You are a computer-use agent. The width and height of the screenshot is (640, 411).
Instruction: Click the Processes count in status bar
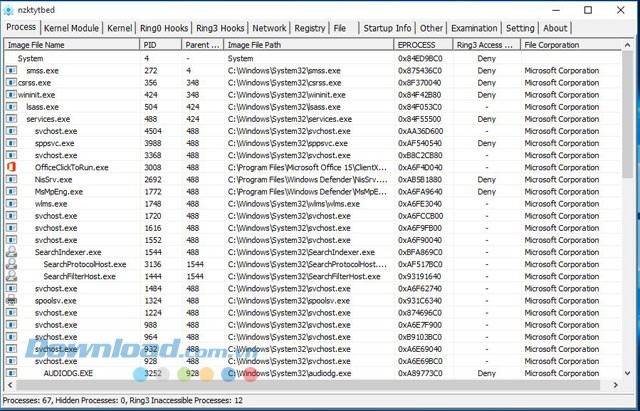28,400
